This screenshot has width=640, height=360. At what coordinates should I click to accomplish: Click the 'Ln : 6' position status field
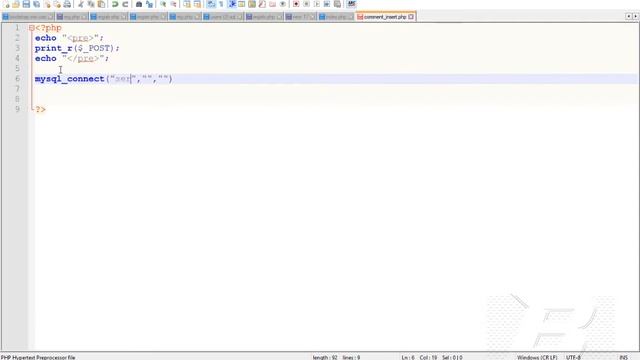[408, 357]
